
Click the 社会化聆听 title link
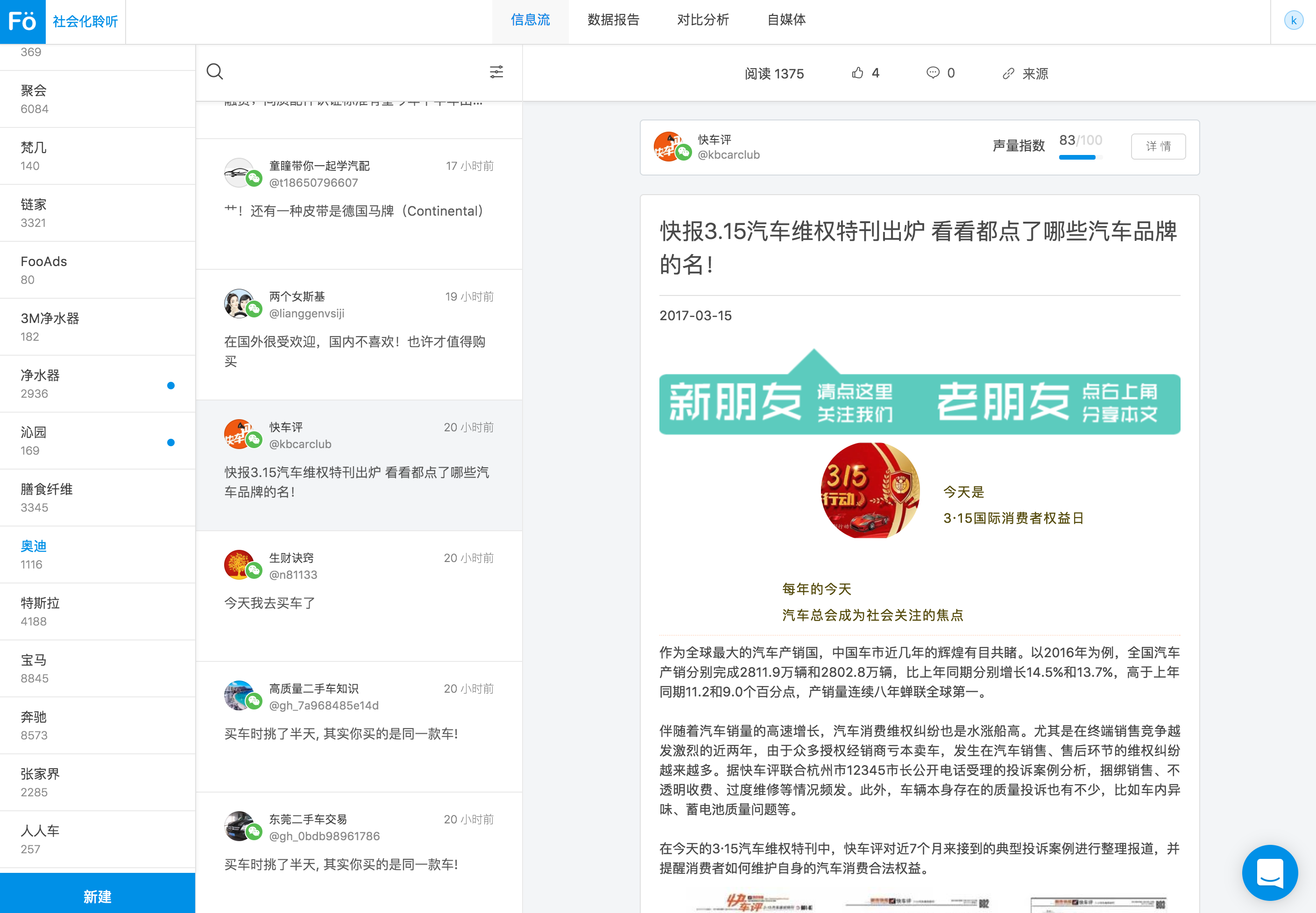[x=85, y=22]
